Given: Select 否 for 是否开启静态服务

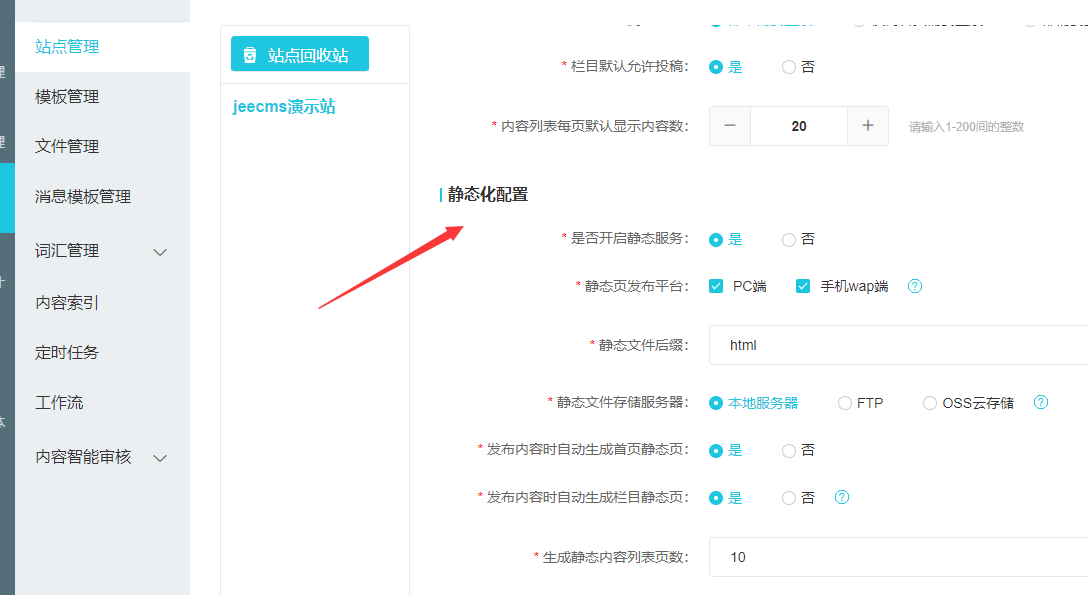Looking at the screenshot, I should point(789,240).
